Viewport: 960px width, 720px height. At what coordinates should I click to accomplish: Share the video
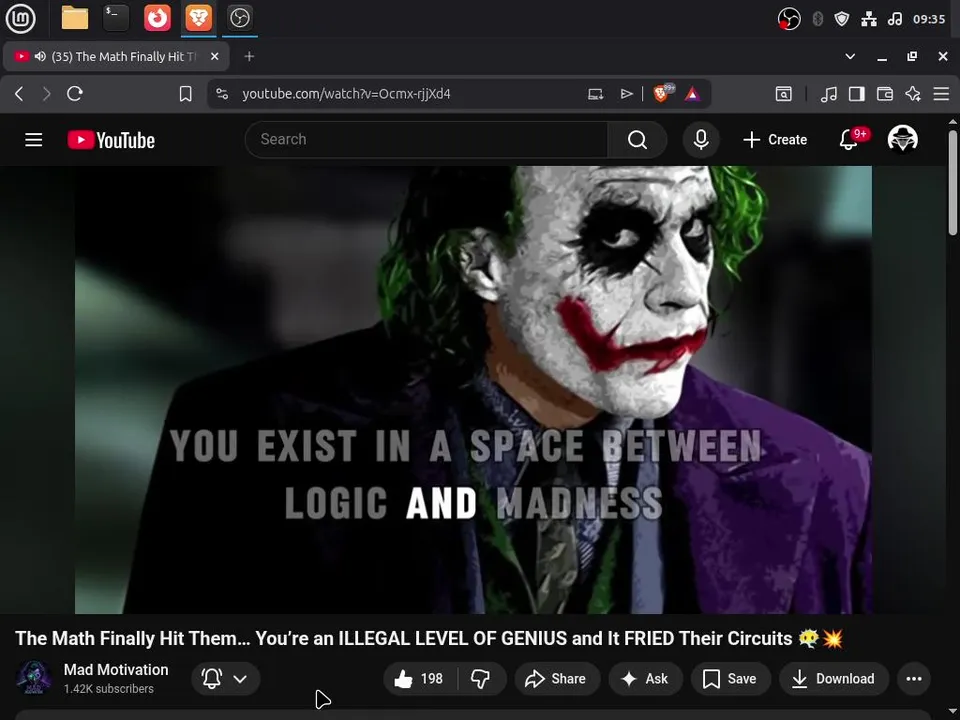pos(556,678)
